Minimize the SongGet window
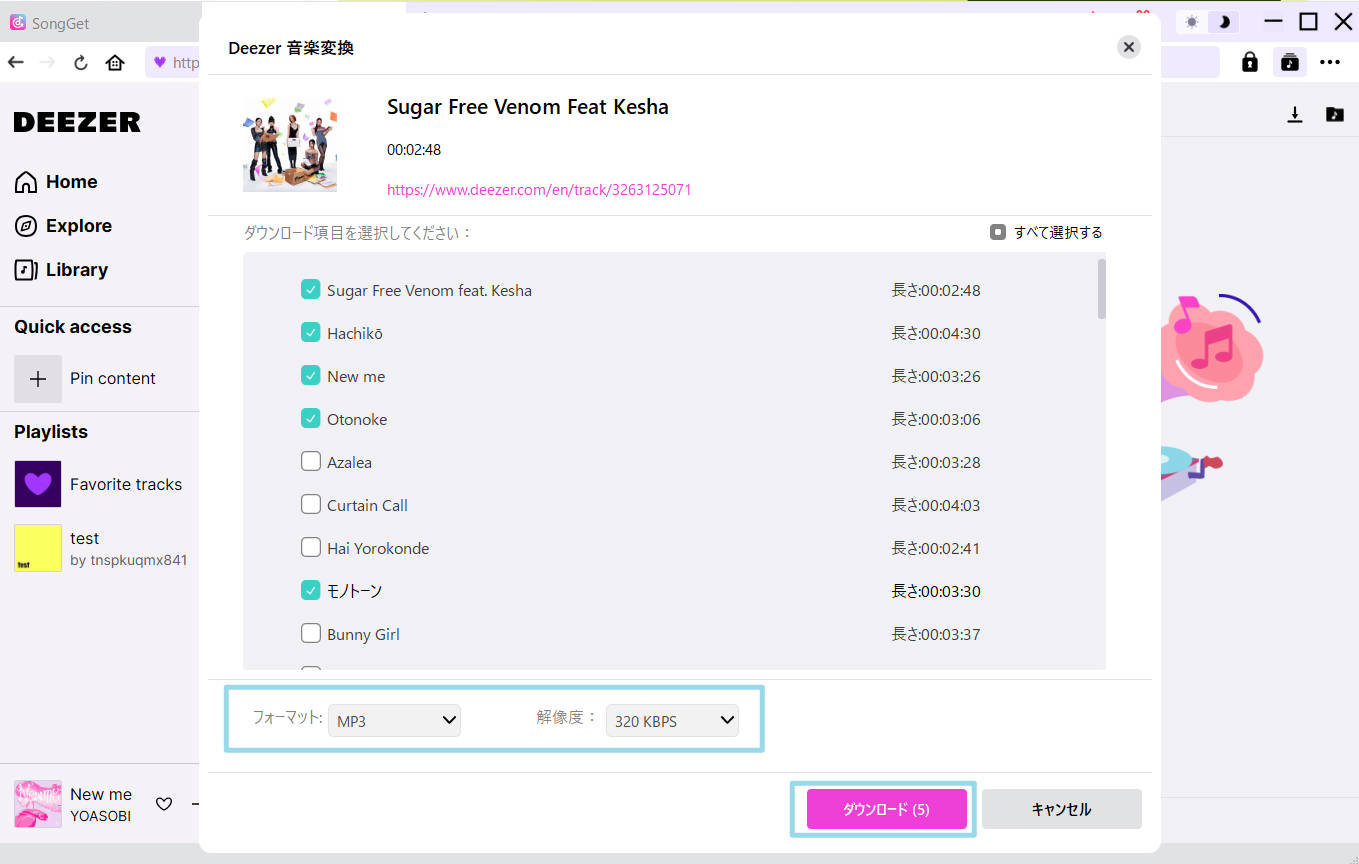The image size is (1359, 864). (1273, 22)
